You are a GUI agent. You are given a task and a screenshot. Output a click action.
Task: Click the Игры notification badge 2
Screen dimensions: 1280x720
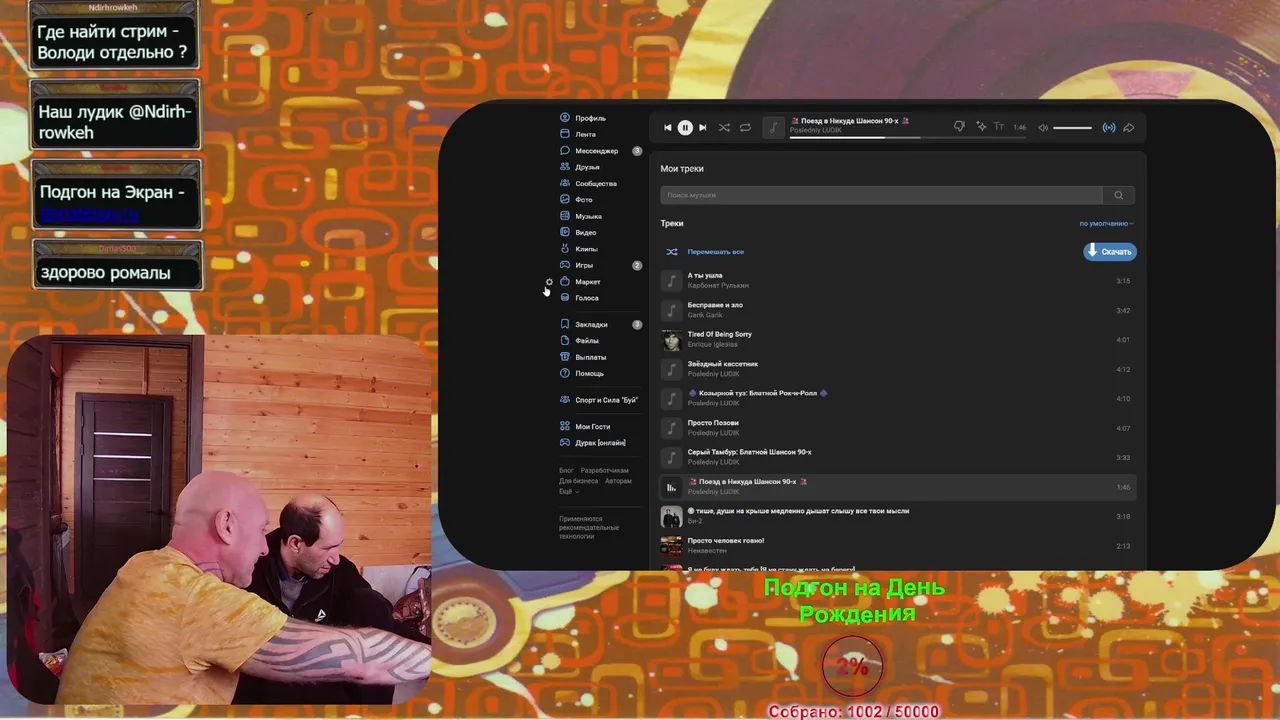[637, 265]
